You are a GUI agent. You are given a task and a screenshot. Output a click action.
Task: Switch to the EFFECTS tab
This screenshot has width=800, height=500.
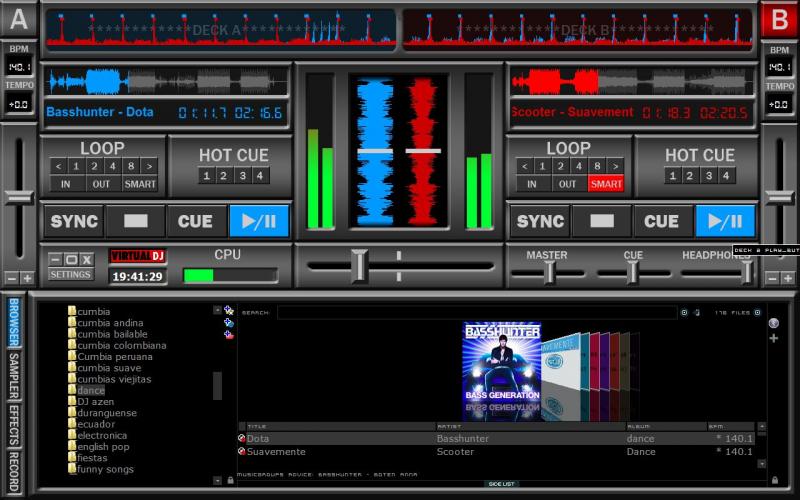point(14,426)
